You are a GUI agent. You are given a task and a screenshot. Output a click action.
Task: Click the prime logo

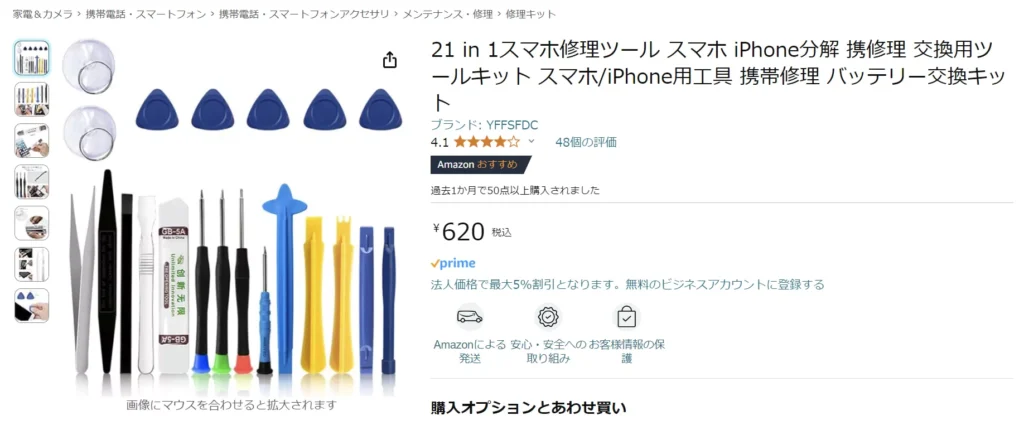tap(453, 263)
